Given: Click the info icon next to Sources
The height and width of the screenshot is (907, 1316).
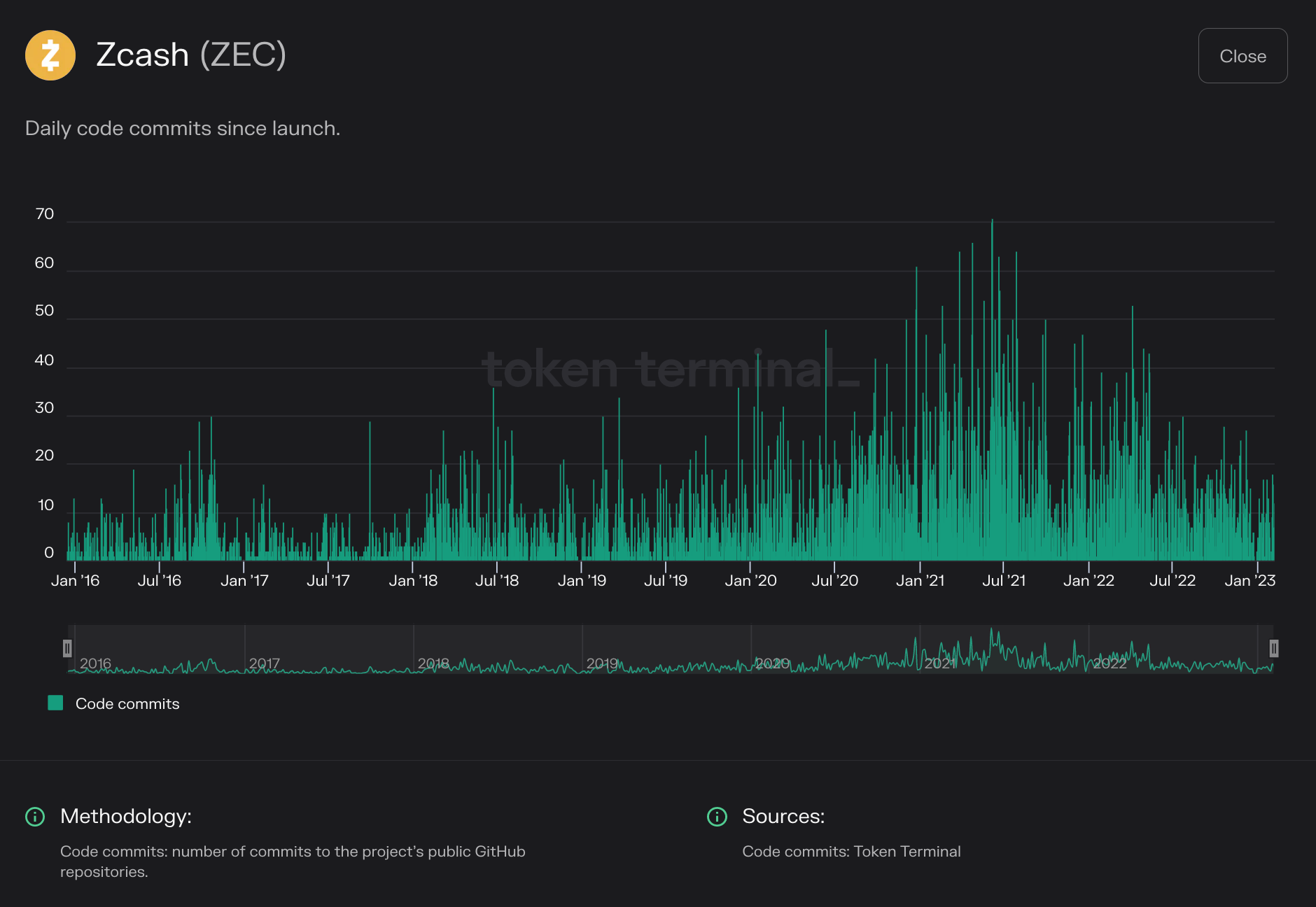Looking at the screenshot, I should point(716,816).
